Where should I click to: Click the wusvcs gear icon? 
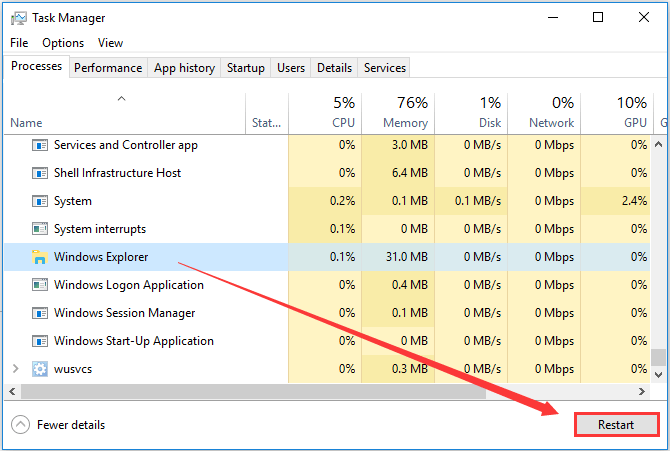[x=40, y=369]
